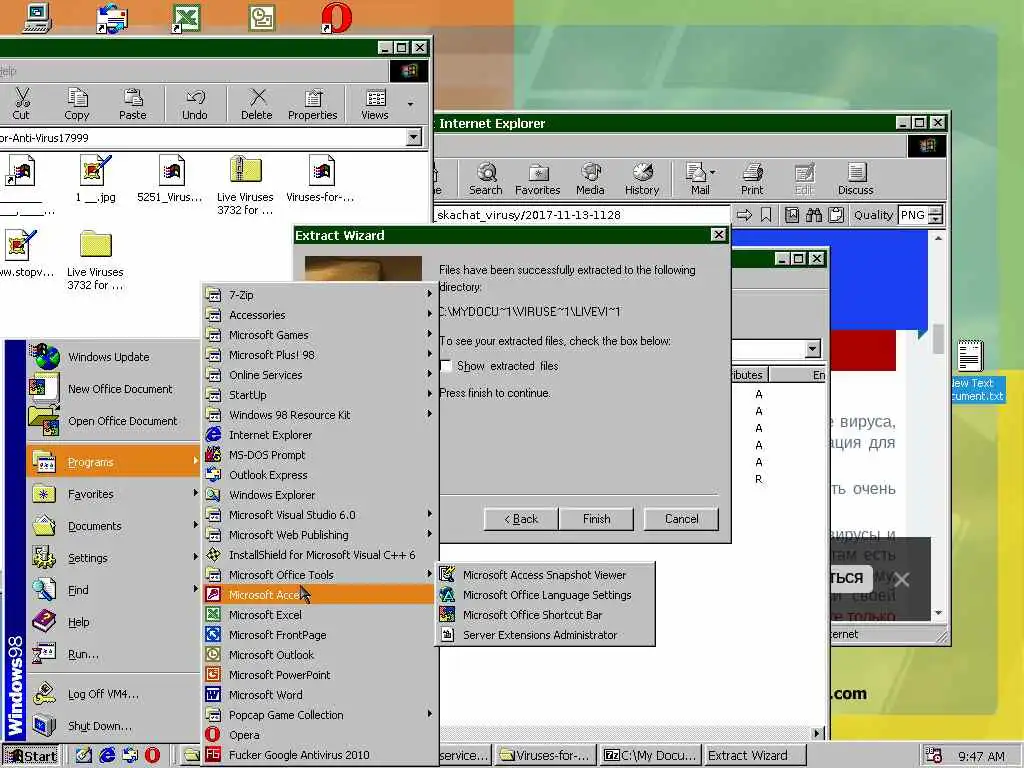Close the Extract Wizard dialog
This screenshot has height=768, width=1024.
coord(718,234)
